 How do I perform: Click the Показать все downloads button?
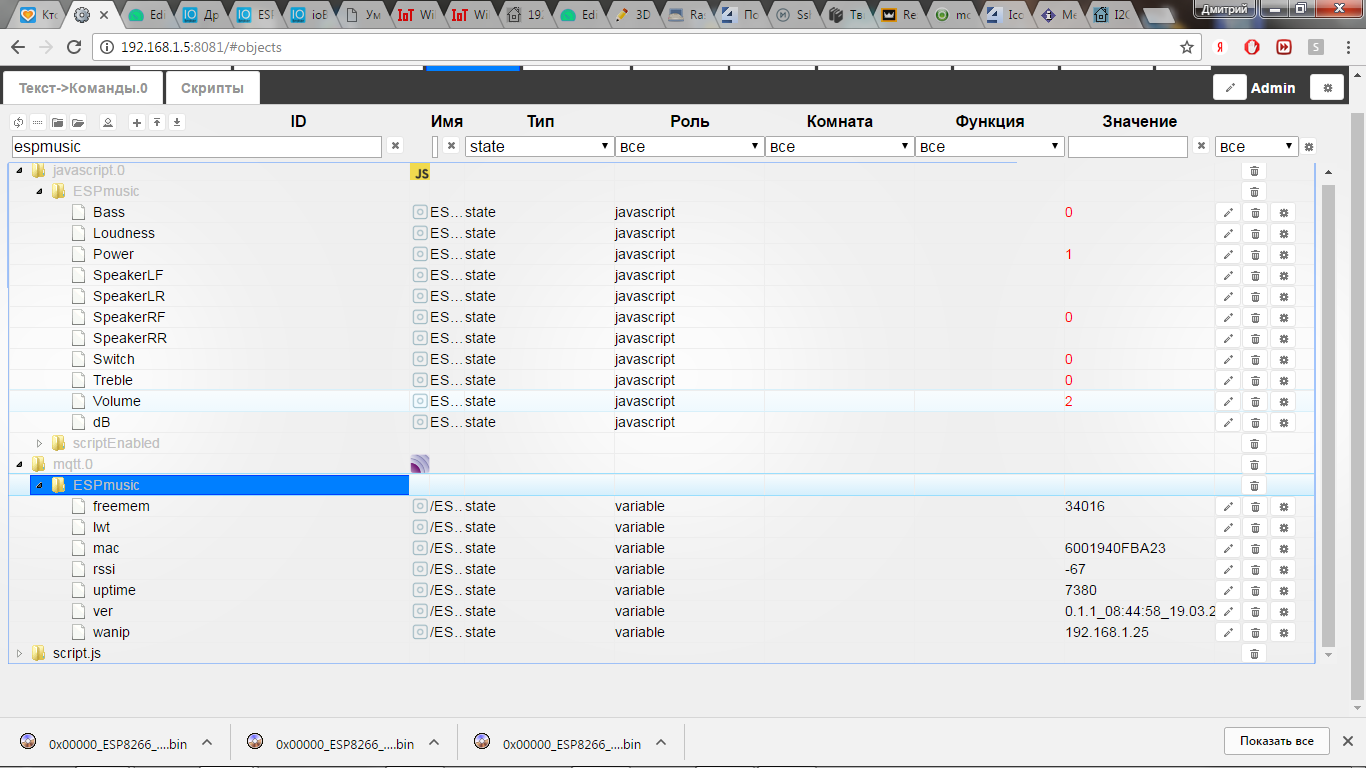point(1276,741)
